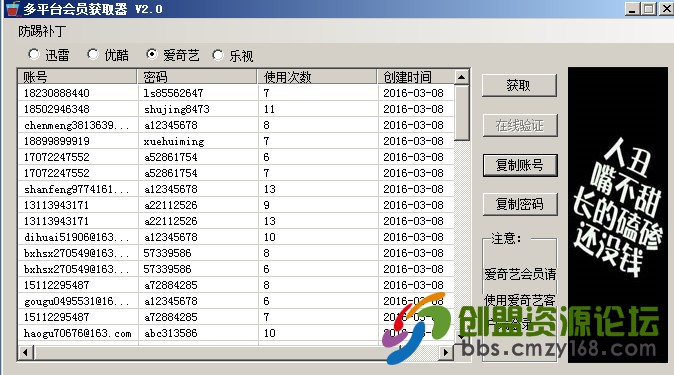Select account row dihuai51906@163...
This screenshot has width=674, height=375.
pos(236,237)
